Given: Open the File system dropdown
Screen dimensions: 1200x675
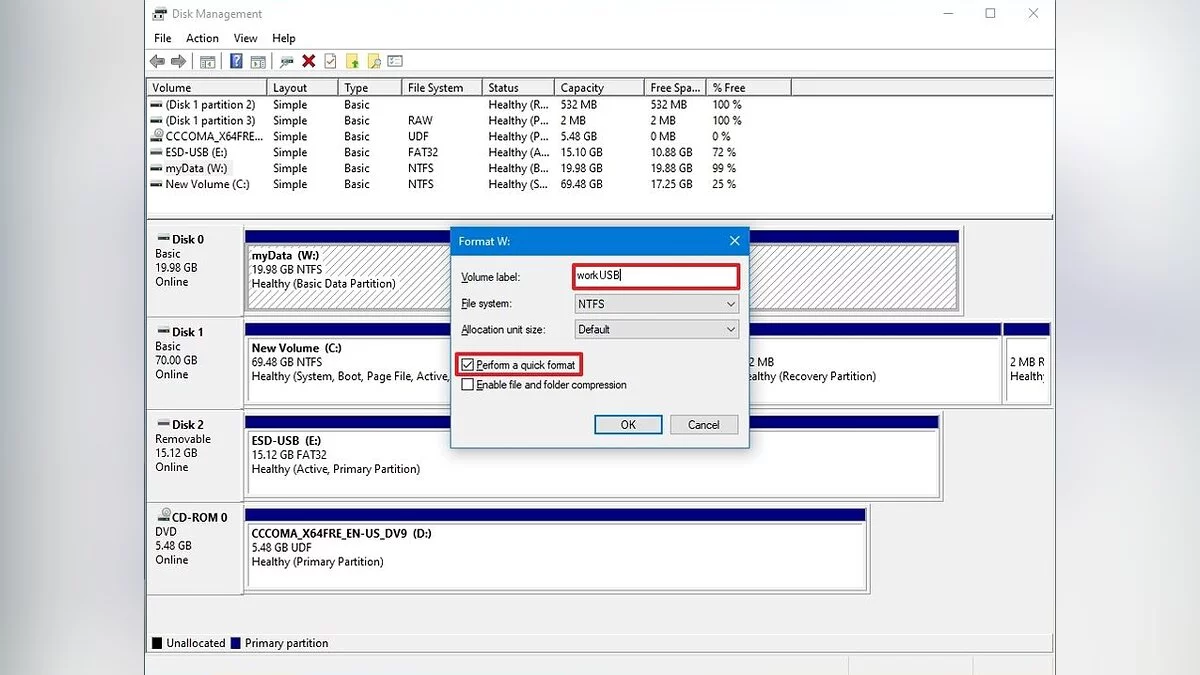Looking at the screenshot, I should [x=656, y=304].
